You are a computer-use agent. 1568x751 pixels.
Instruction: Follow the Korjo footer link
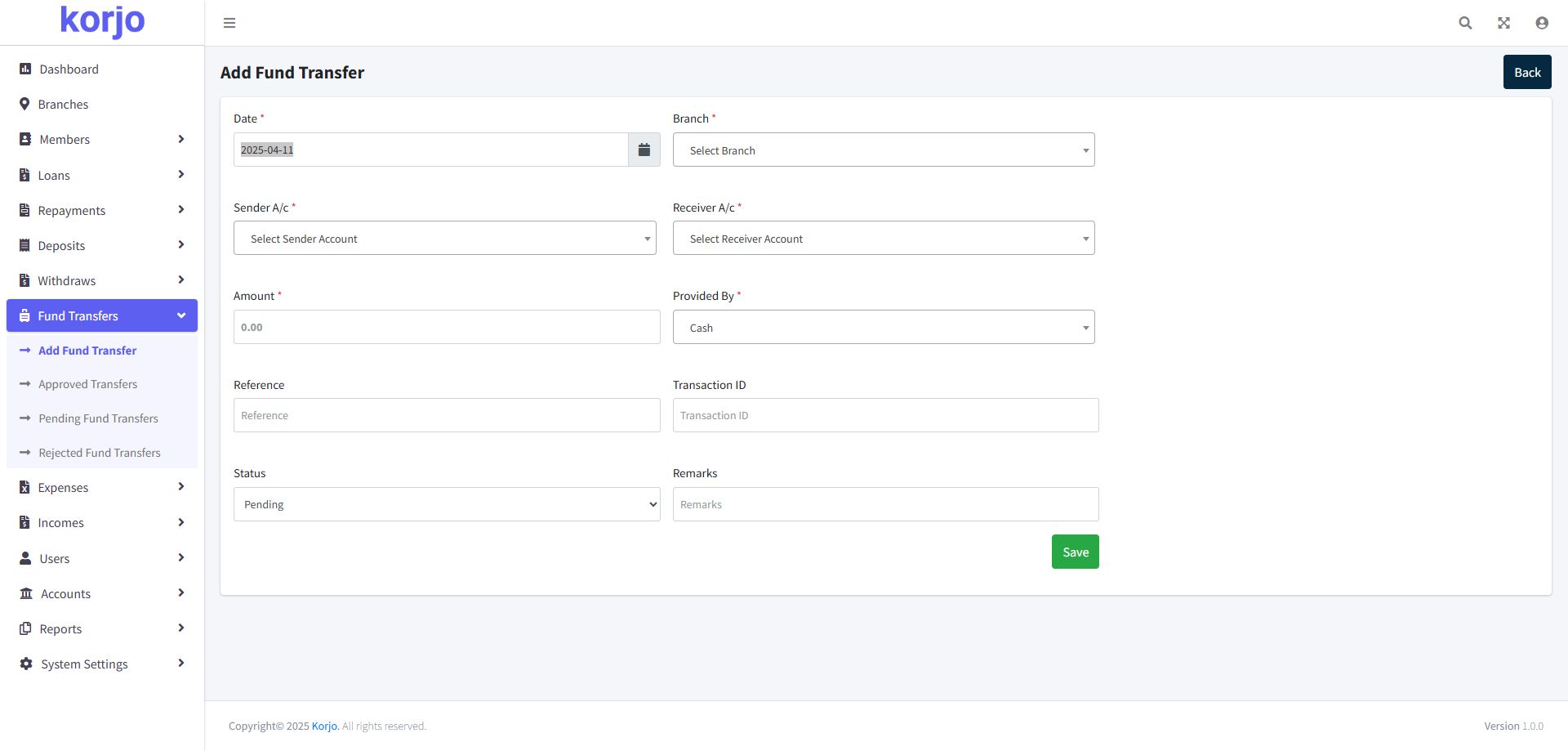click(324, 726)
